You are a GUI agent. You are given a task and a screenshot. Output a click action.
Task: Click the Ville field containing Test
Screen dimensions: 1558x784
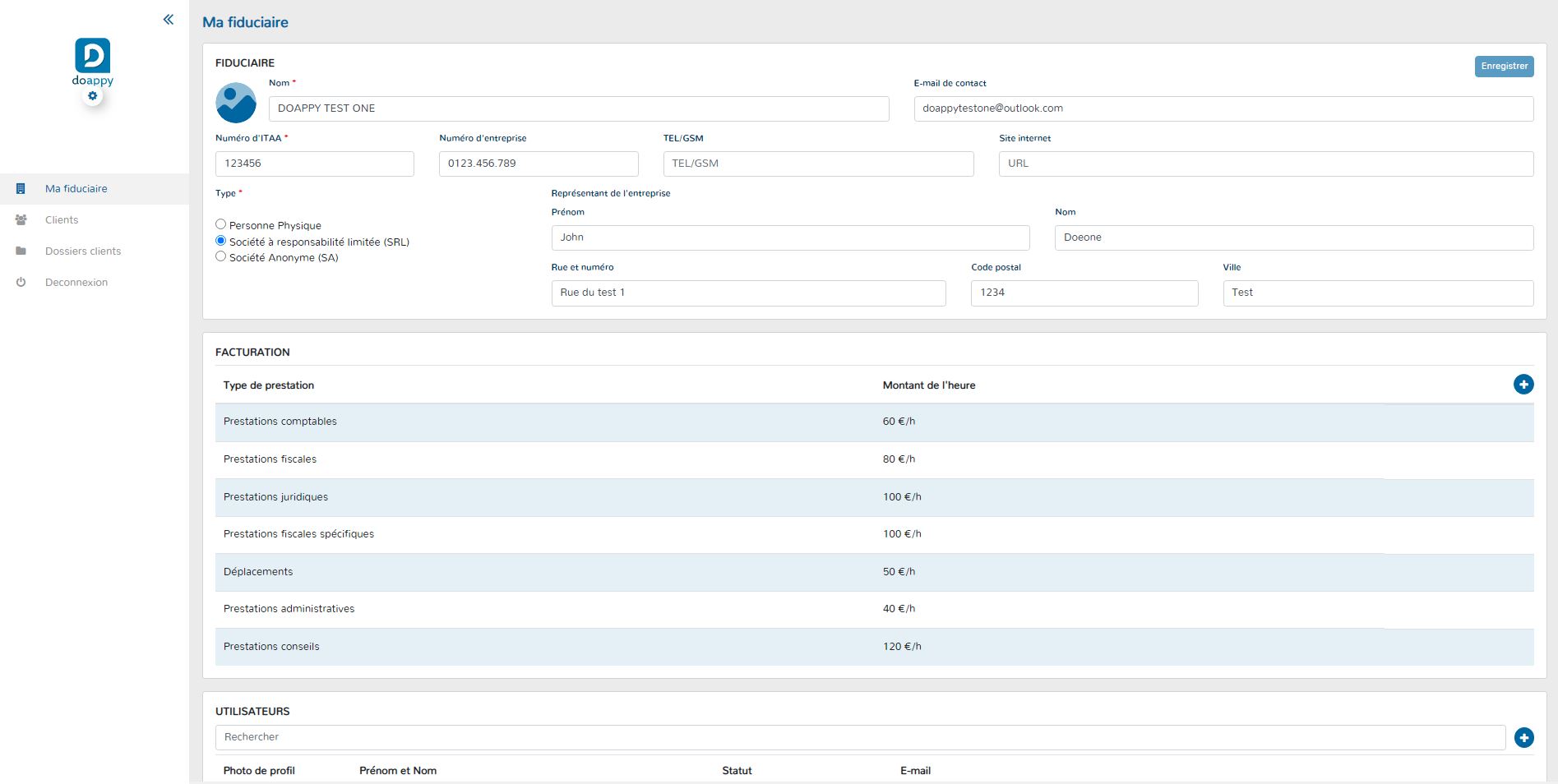coord(1378,293)
